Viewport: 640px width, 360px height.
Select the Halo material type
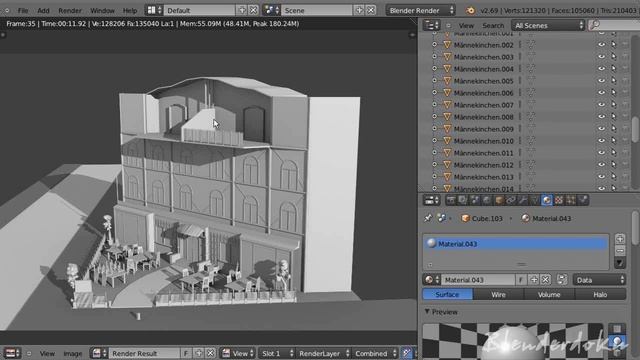(x=600, y=294)
